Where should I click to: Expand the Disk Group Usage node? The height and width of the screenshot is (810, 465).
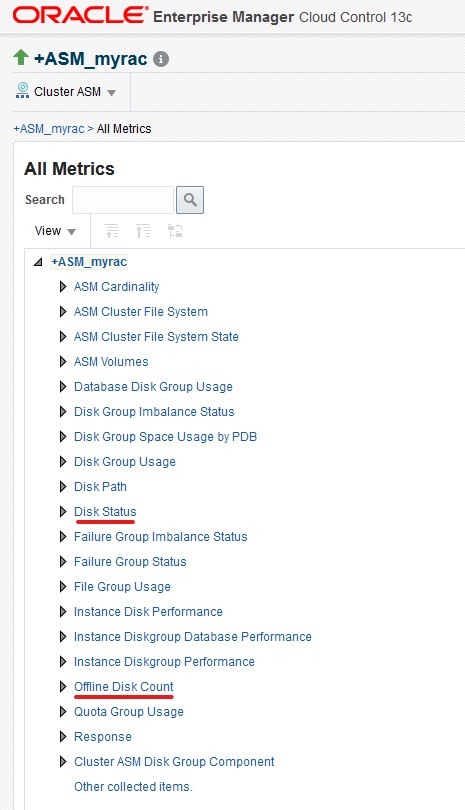[63, 461]
